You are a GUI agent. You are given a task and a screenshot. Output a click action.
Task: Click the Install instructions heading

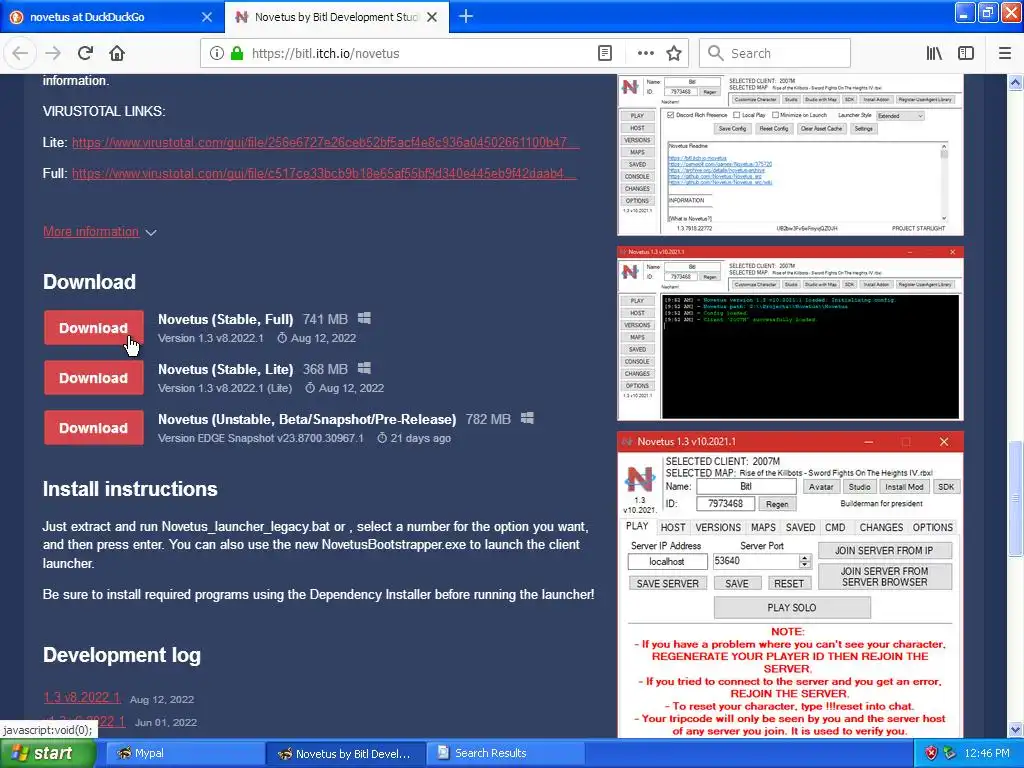coord(130,489)
